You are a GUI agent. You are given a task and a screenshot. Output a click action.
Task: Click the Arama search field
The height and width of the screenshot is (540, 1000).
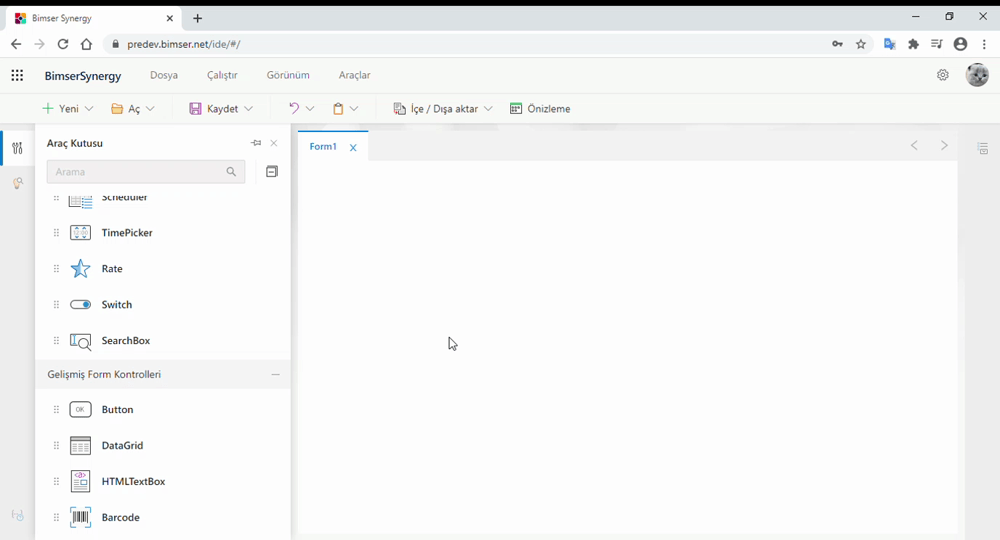tap(137, 172)
